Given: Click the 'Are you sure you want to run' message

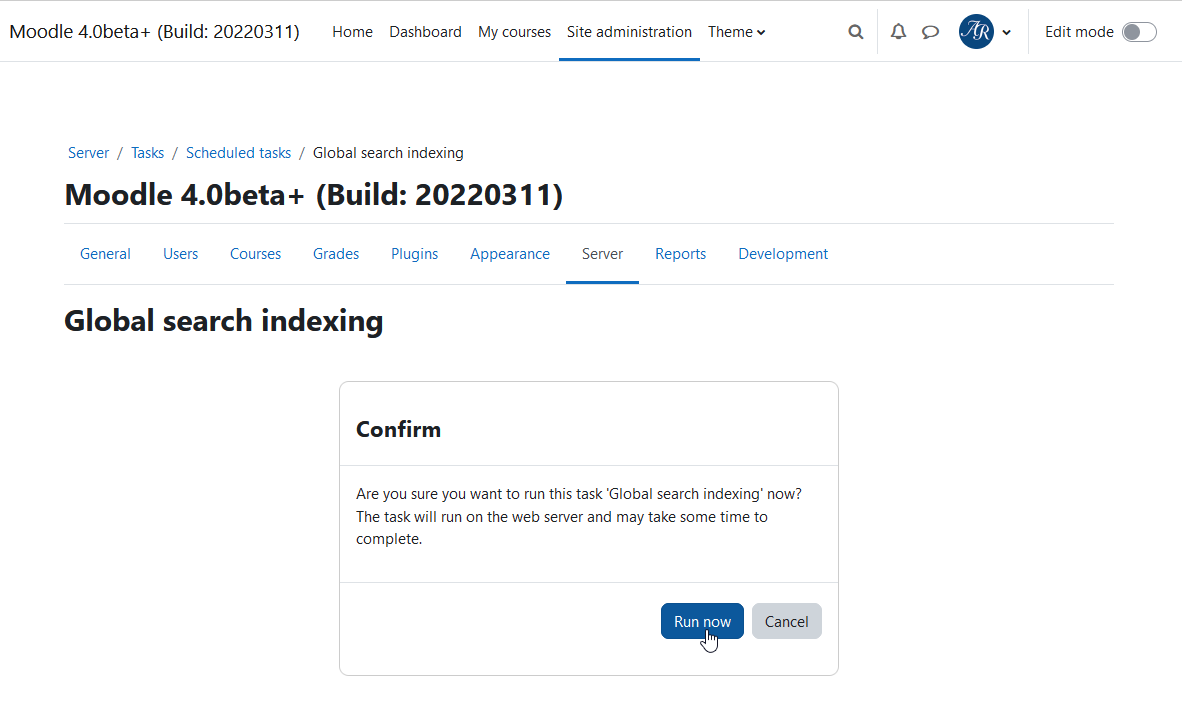Looking at the screenshot, I should point(579,516).
